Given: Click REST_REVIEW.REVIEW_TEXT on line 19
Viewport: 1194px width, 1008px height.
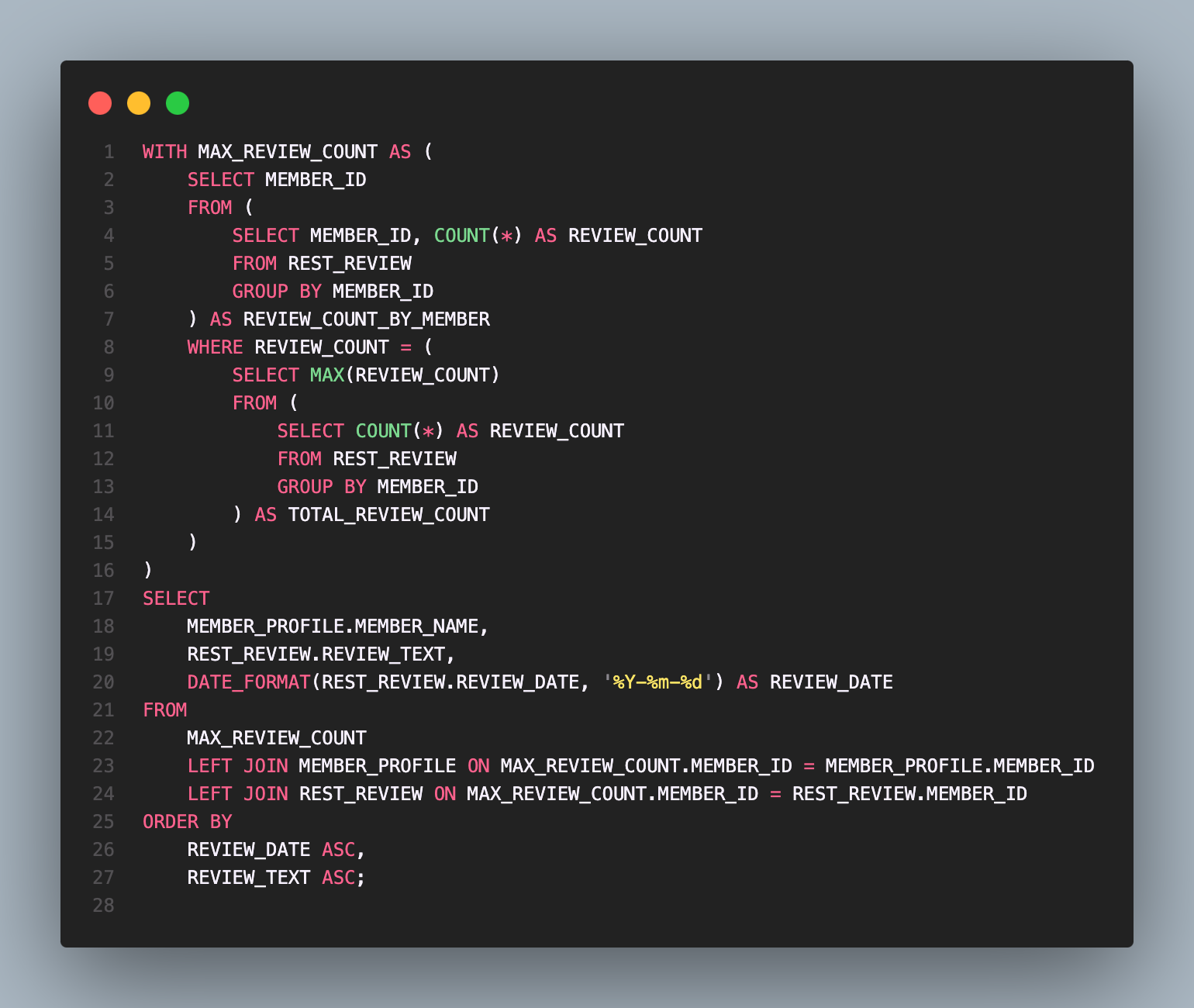Looking at the screenshot, I should [x=316, y=654].
